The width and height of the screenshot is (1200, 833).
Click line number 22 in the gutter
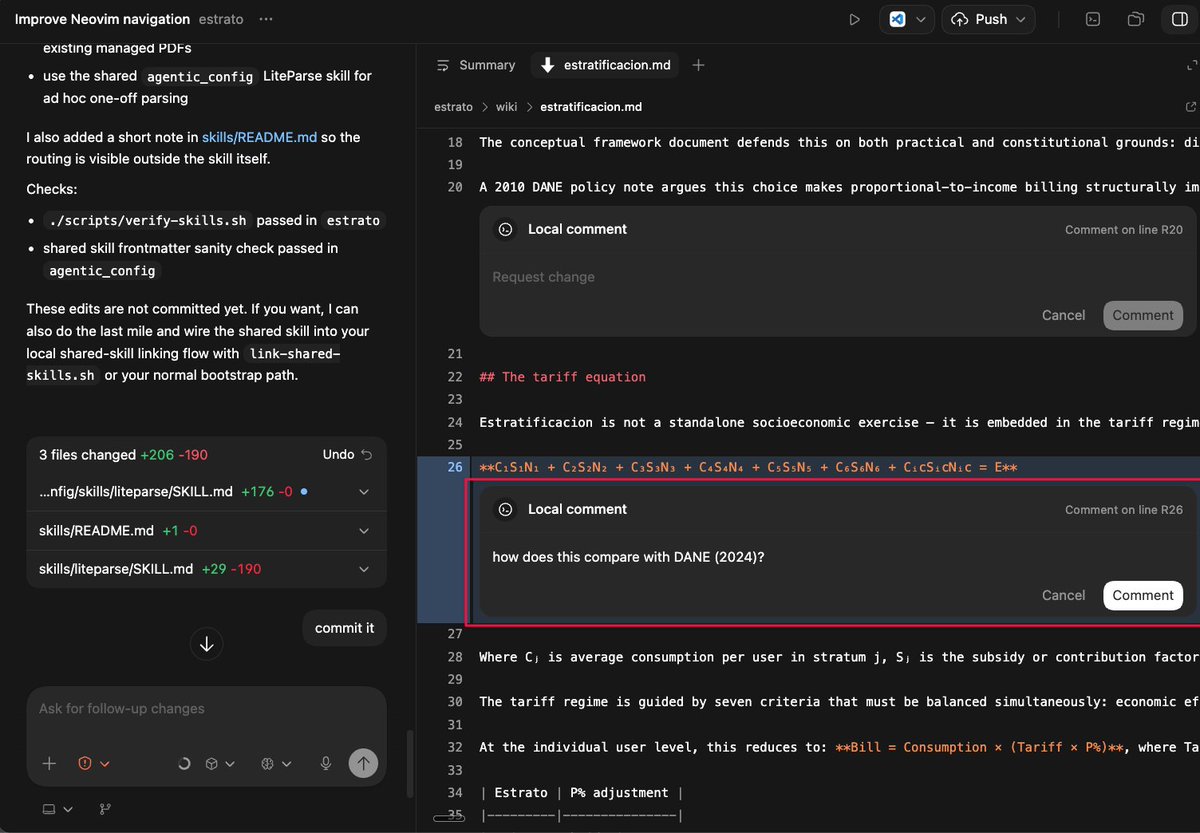454,377
